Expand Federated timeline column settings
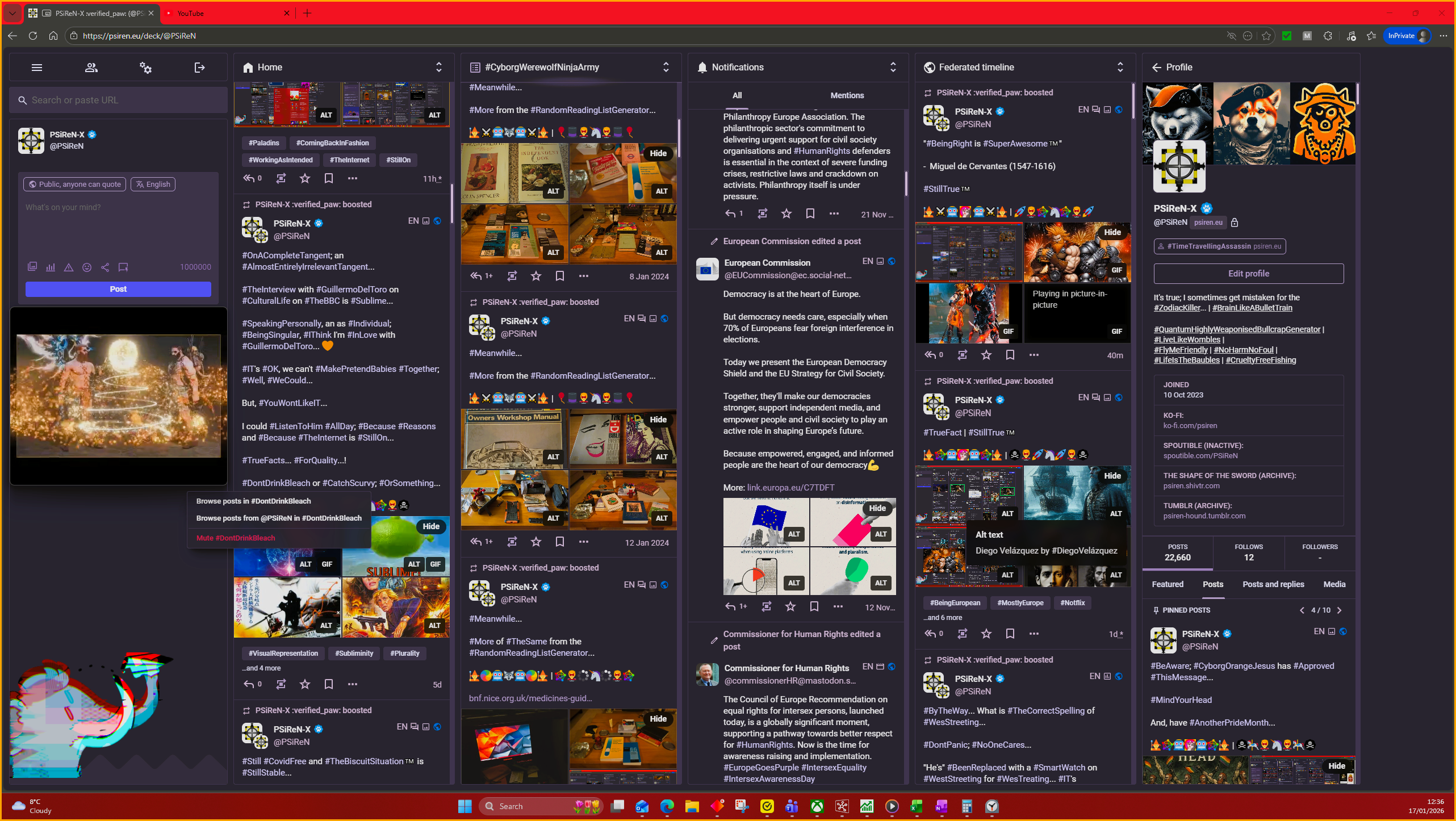The height and width of the screenshot is (821, 1456). [x=1120, y=67]
